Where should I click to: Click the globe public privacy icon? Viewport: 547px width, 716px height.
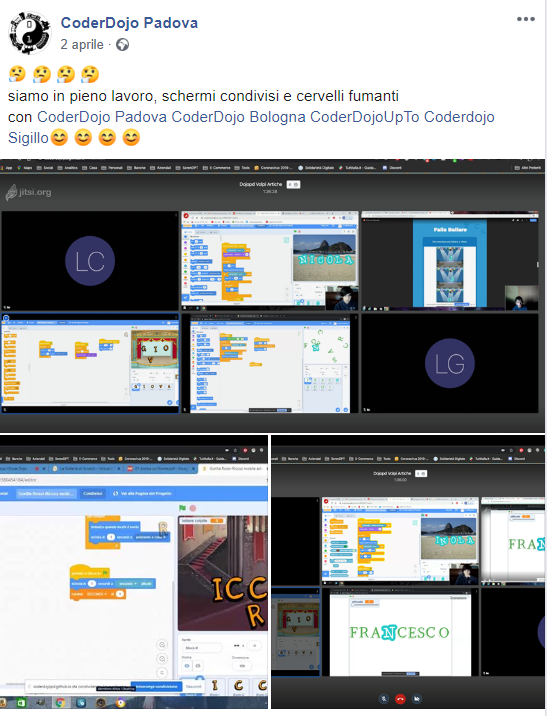[x=122, y=45]
